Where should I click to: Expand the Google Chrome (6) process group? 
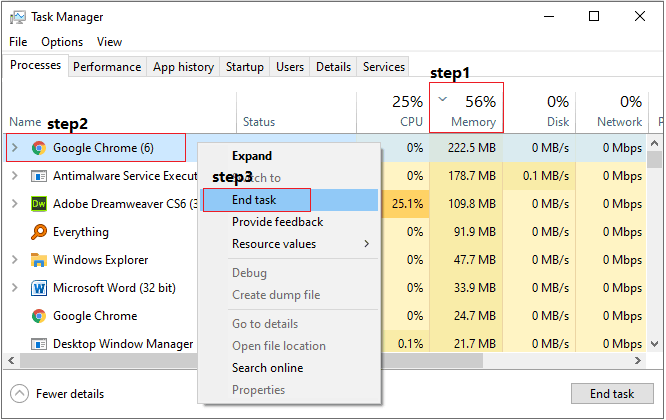click(x=15, y=148)
